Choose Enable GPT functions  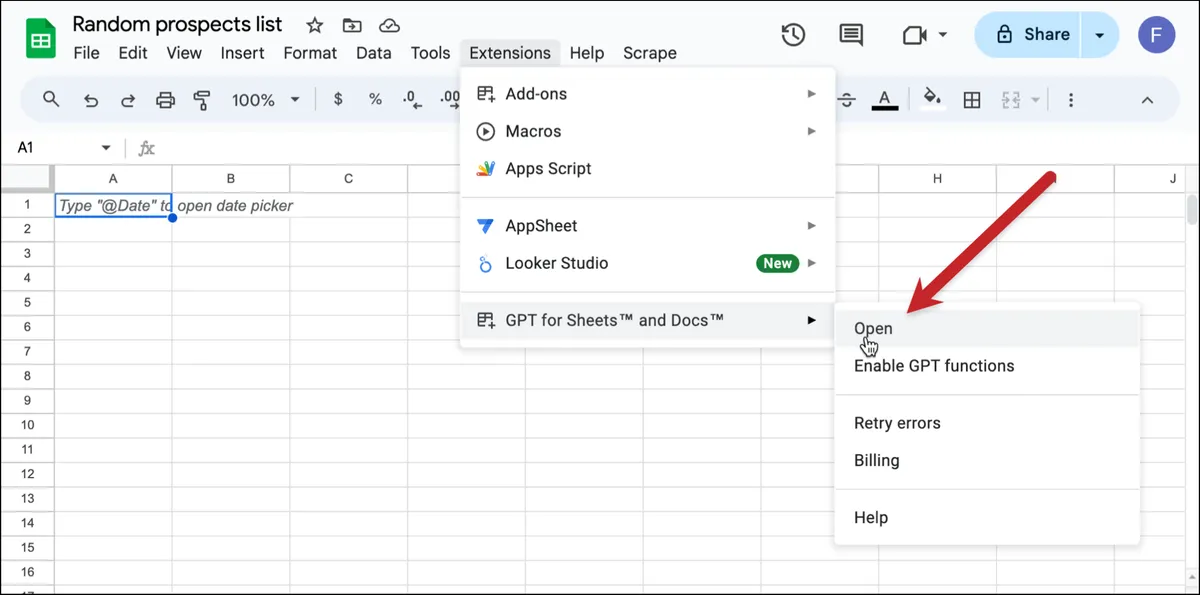pos(987,366)
